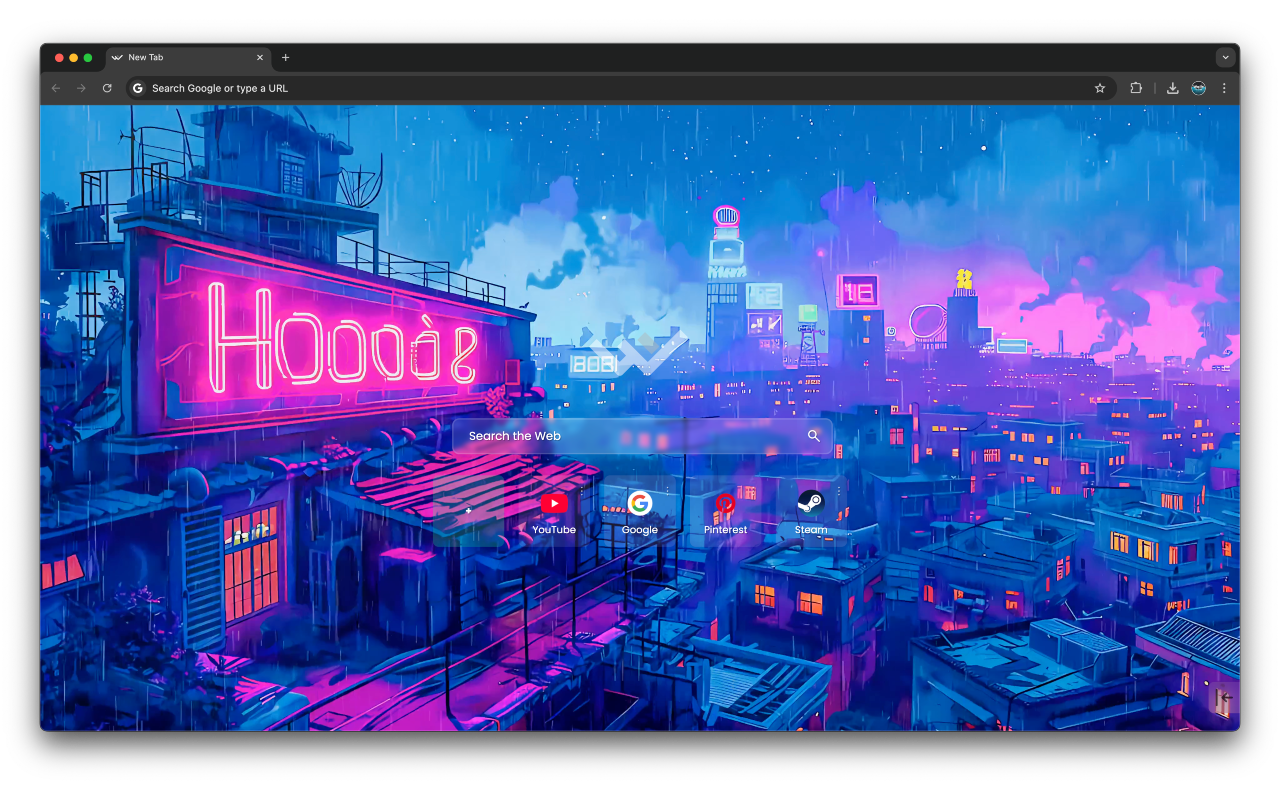Viewport: 1280px width, 800px height.
Task: Launch the Steam shortcut icon
Action: point(811,503)
